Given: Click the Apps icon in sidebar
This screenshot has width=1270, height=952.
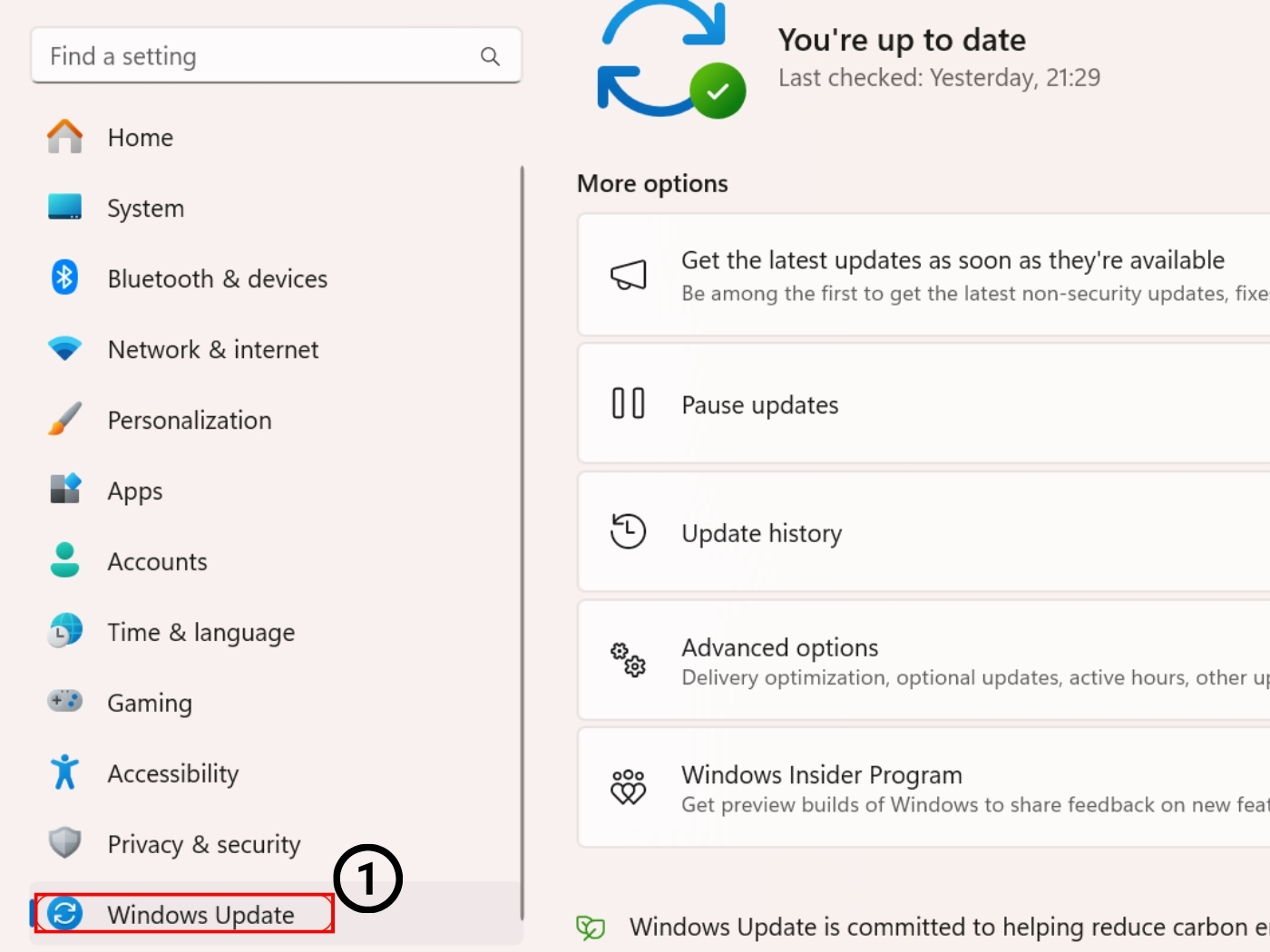Looking at the screenshot, I should tap(64, 489).
